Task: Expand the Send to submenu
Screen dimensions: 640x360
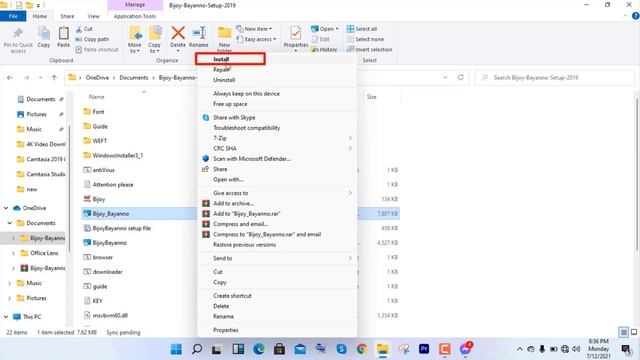Action: (277, 258)
